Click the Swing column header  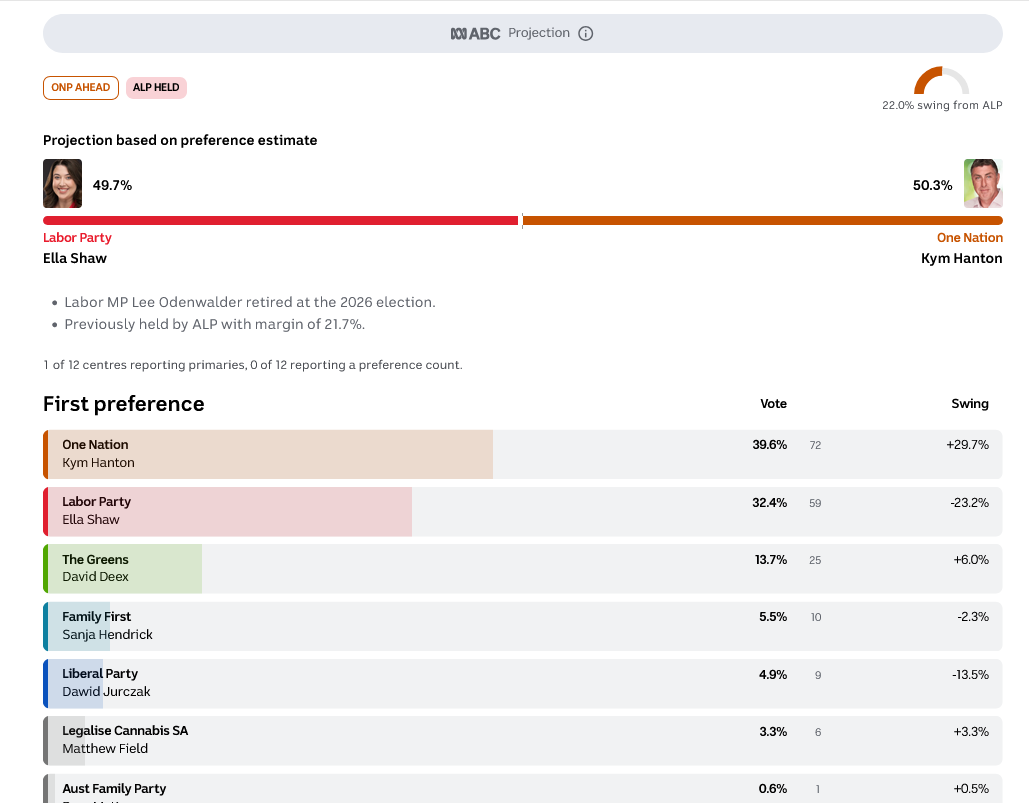(x=970, y=404)
